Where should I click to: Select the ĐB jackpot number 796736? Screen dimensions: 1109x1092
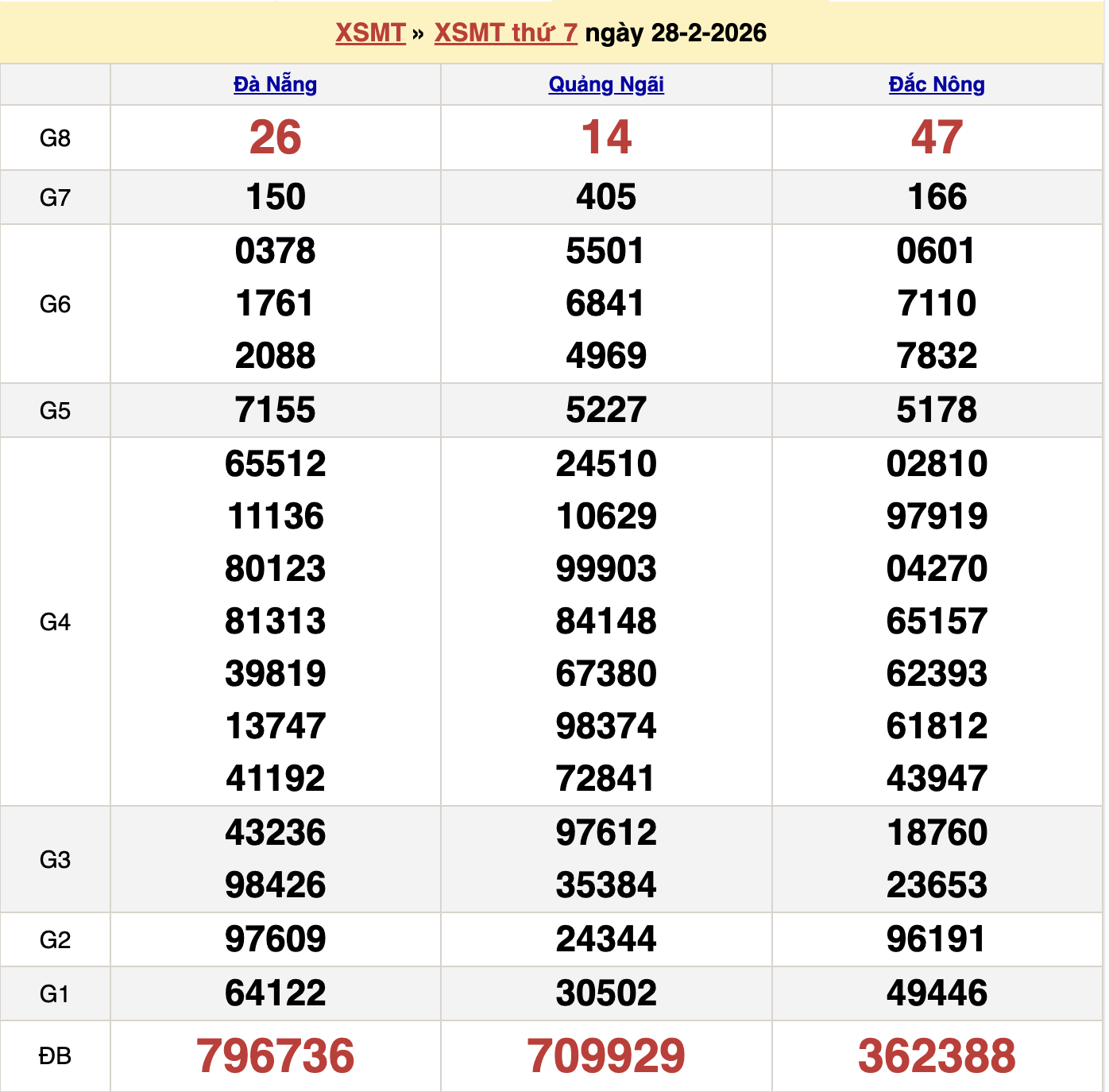(274, 1056)
